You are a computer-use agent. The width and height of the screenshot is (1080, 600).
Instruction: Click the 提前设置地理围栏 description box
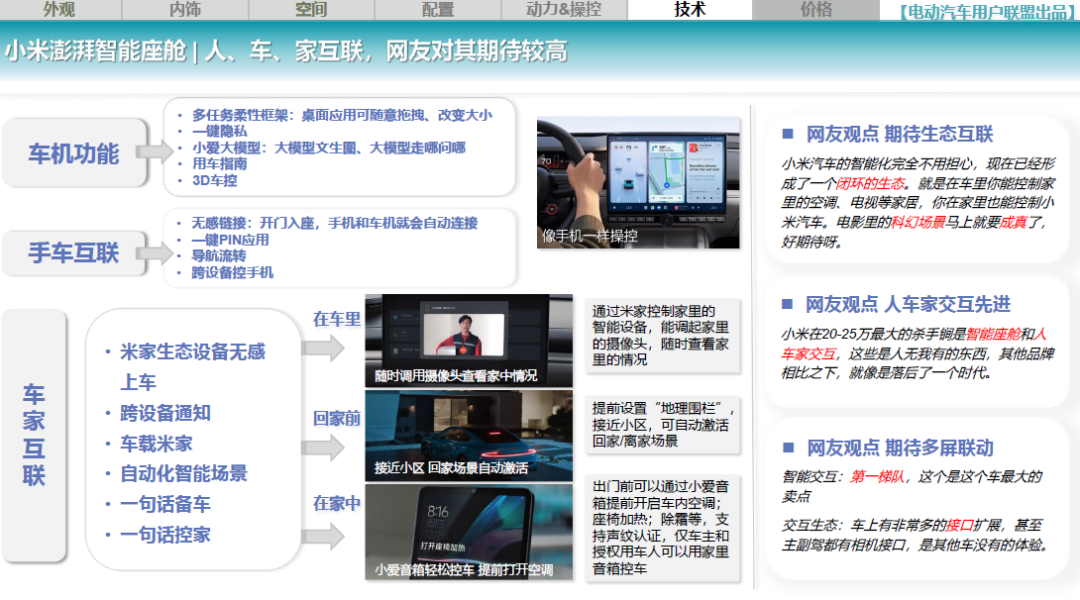[663, 424]
